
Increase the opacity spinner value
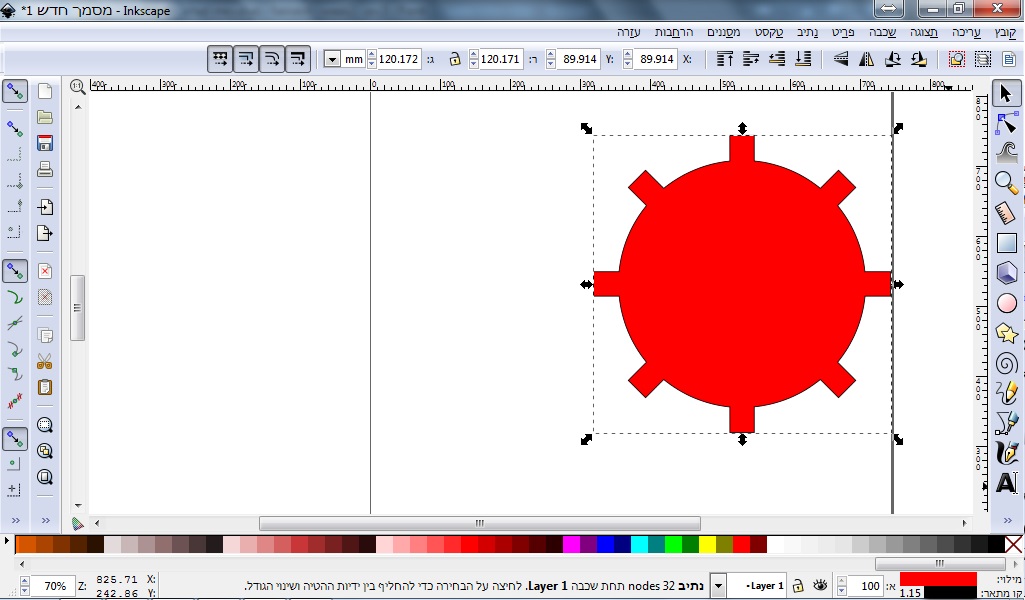pyautogui.click(x=843, y=580)
